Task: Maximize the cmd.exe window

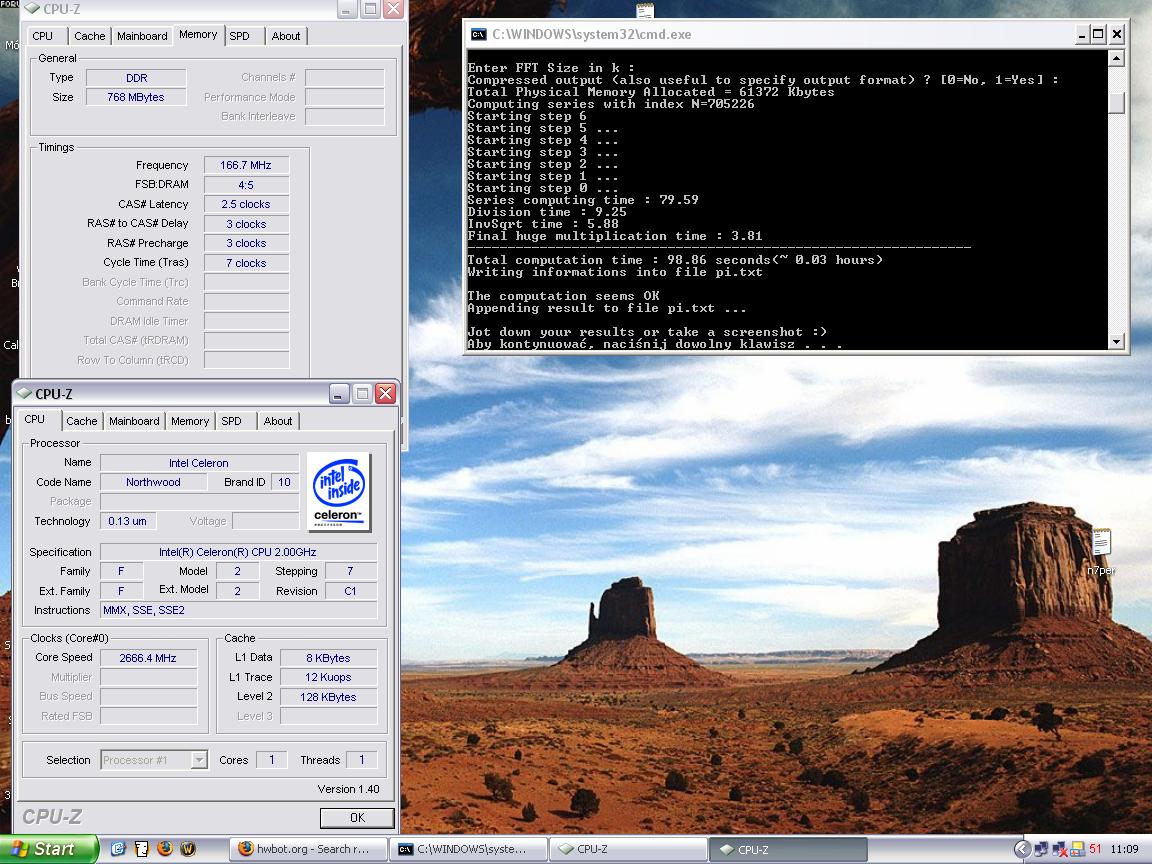Action: [x=1098, y=35]
